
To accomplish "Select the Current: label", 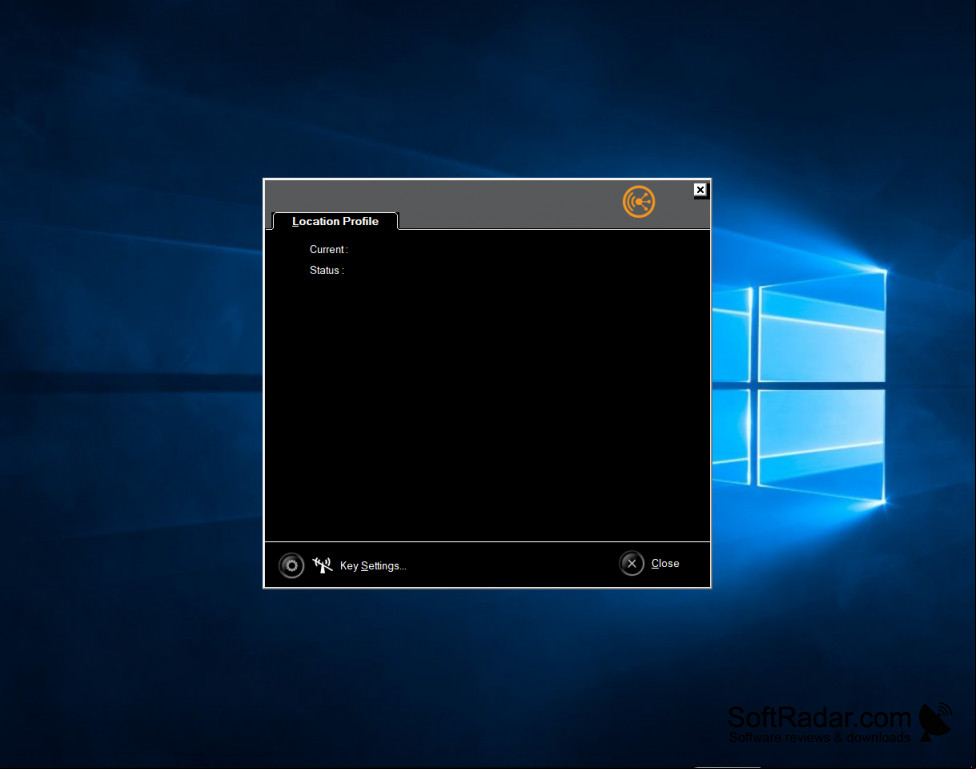I will (x=329, y=249).
